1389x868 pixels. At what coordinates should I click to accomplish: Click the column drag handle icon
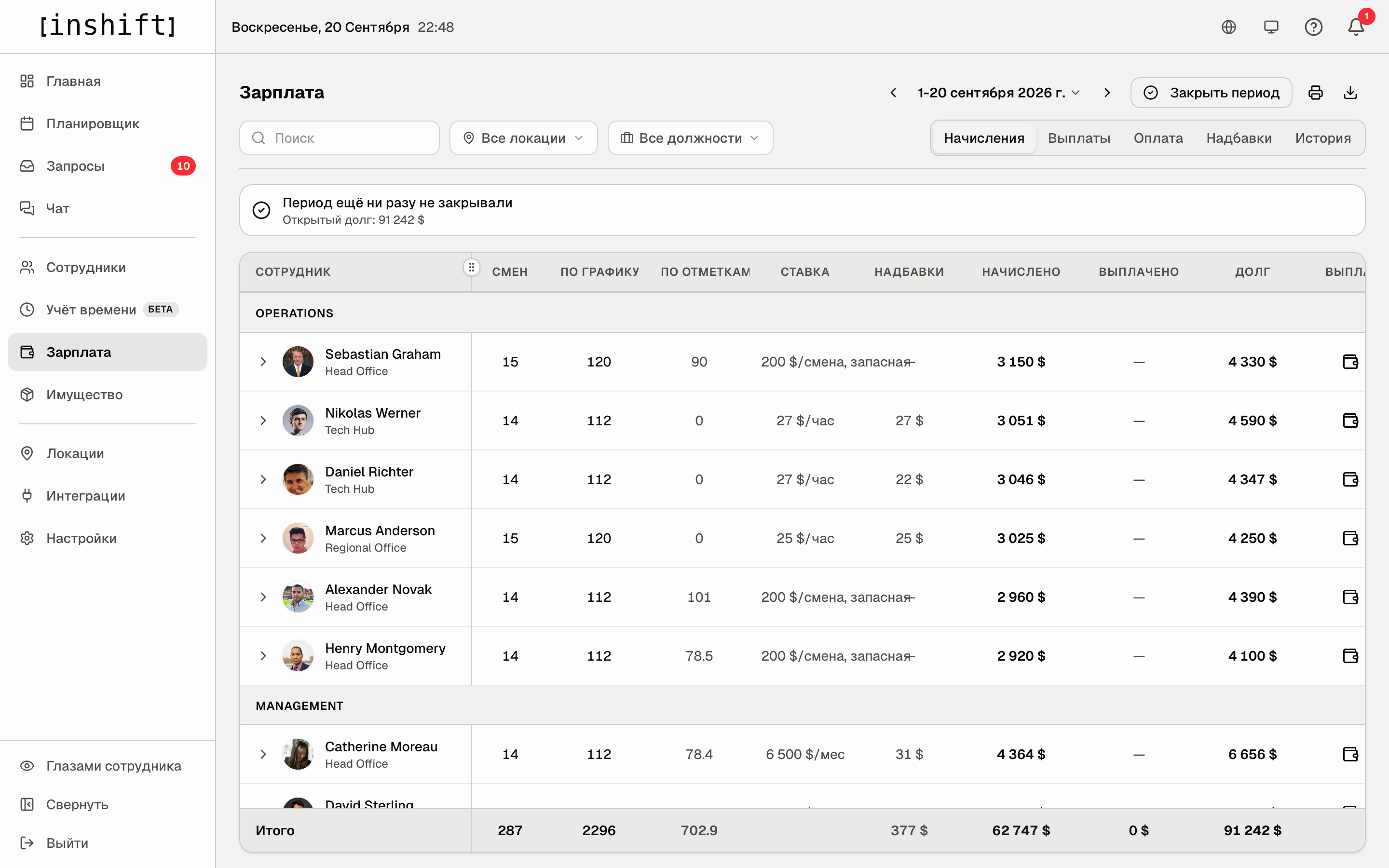(471, 267)
